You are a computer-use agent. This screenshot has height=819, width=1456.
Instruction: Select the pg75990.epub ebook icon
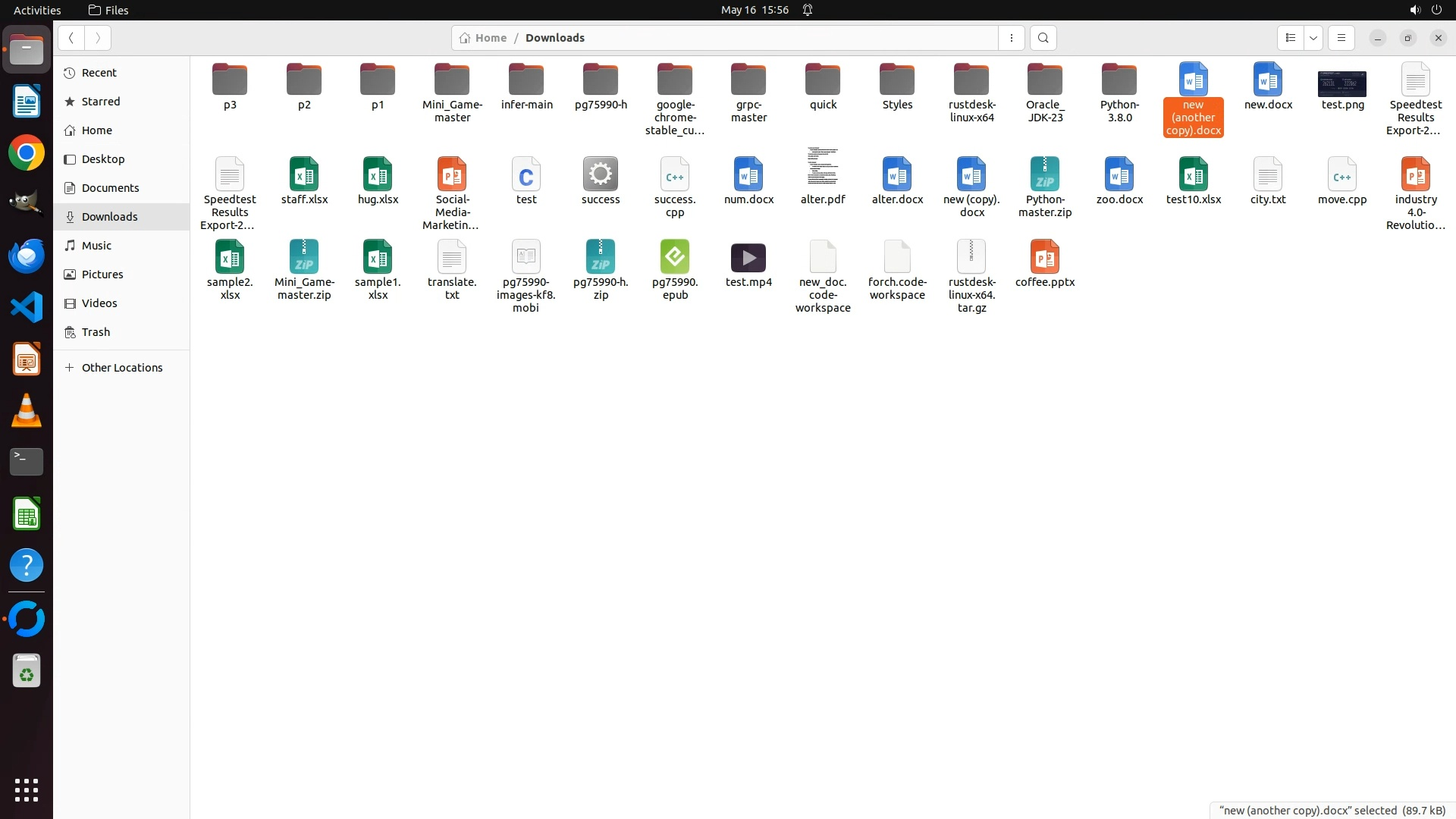coord(675,258)
